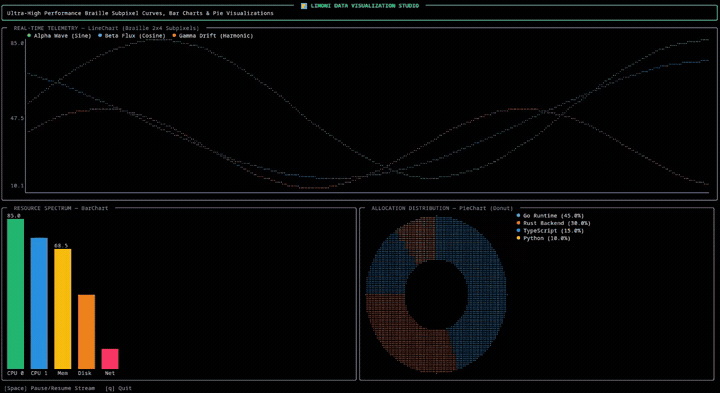
Task: Click '[Space] Pause/Resume Stream' hint
Action: pos(49,388)
